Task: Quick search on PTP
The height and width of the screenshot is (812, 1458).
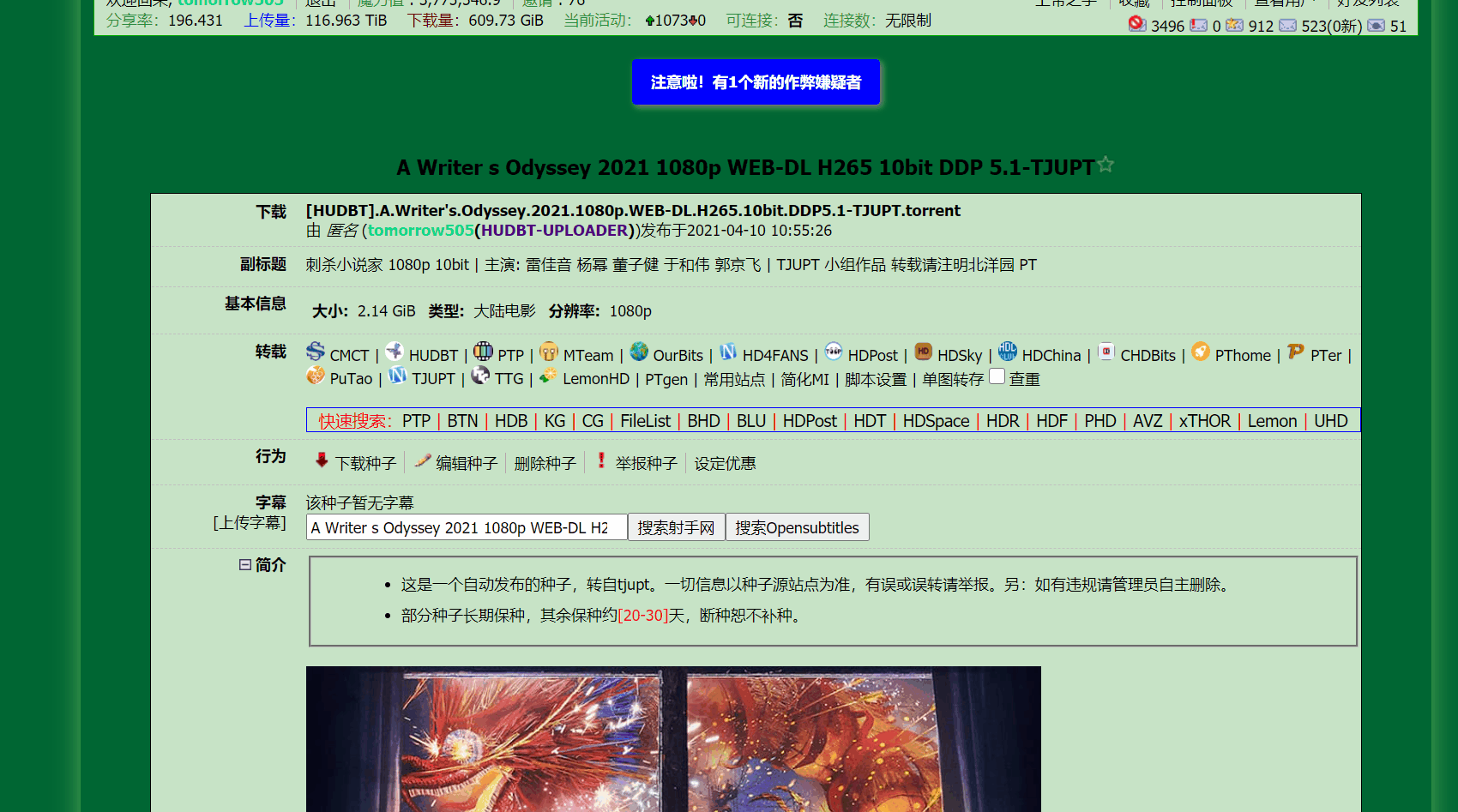Action: 416,421
